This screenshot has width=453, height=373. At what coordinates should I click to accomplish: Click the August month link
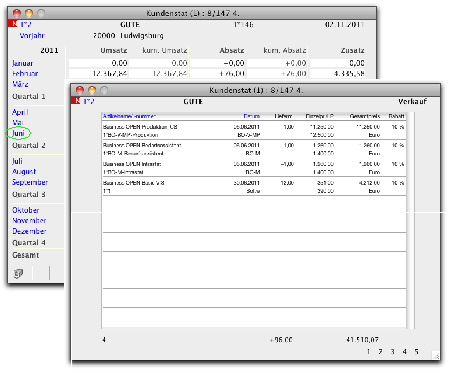point(24,172)
